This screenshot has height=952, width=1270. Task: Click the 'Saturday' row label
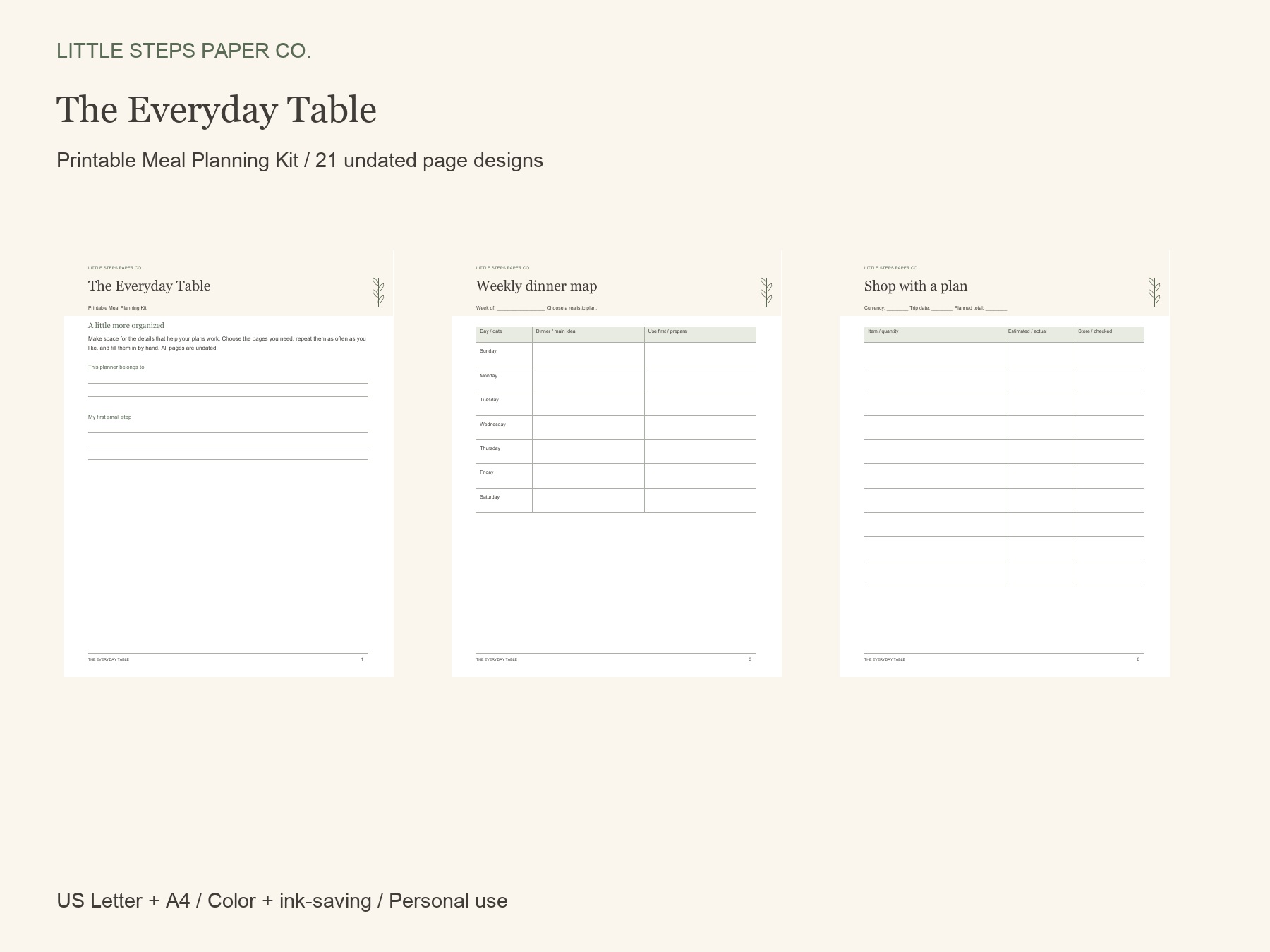pyautogui.click(x=490, y=497)
